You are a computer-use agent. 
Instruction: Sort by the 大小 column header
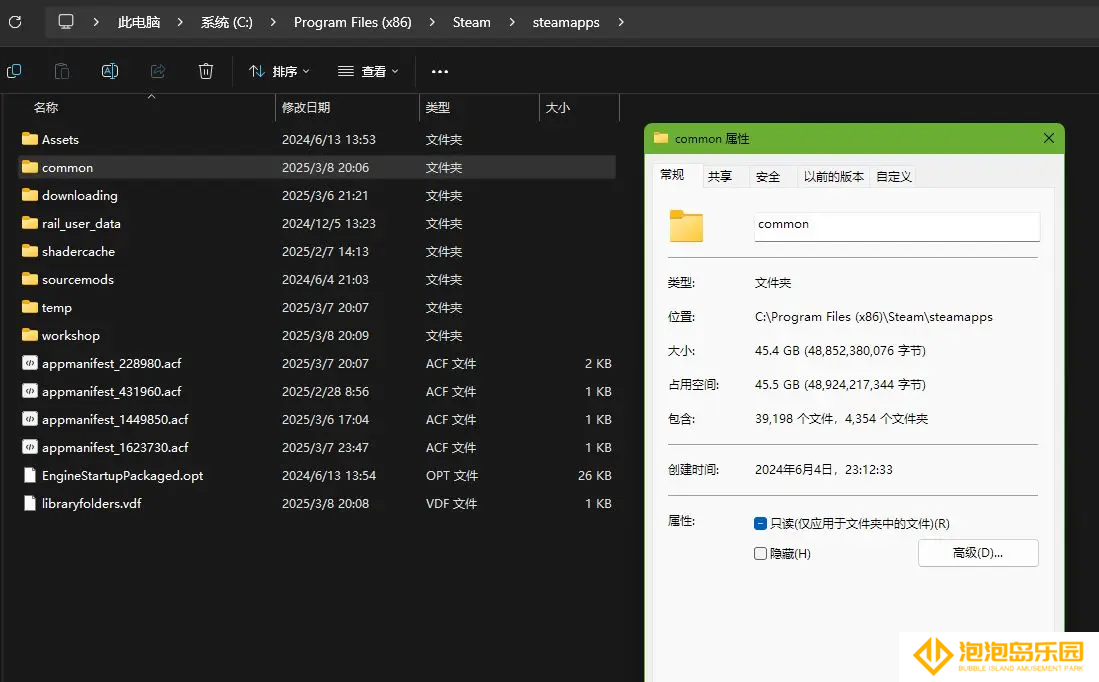click(x=558, y=107)
